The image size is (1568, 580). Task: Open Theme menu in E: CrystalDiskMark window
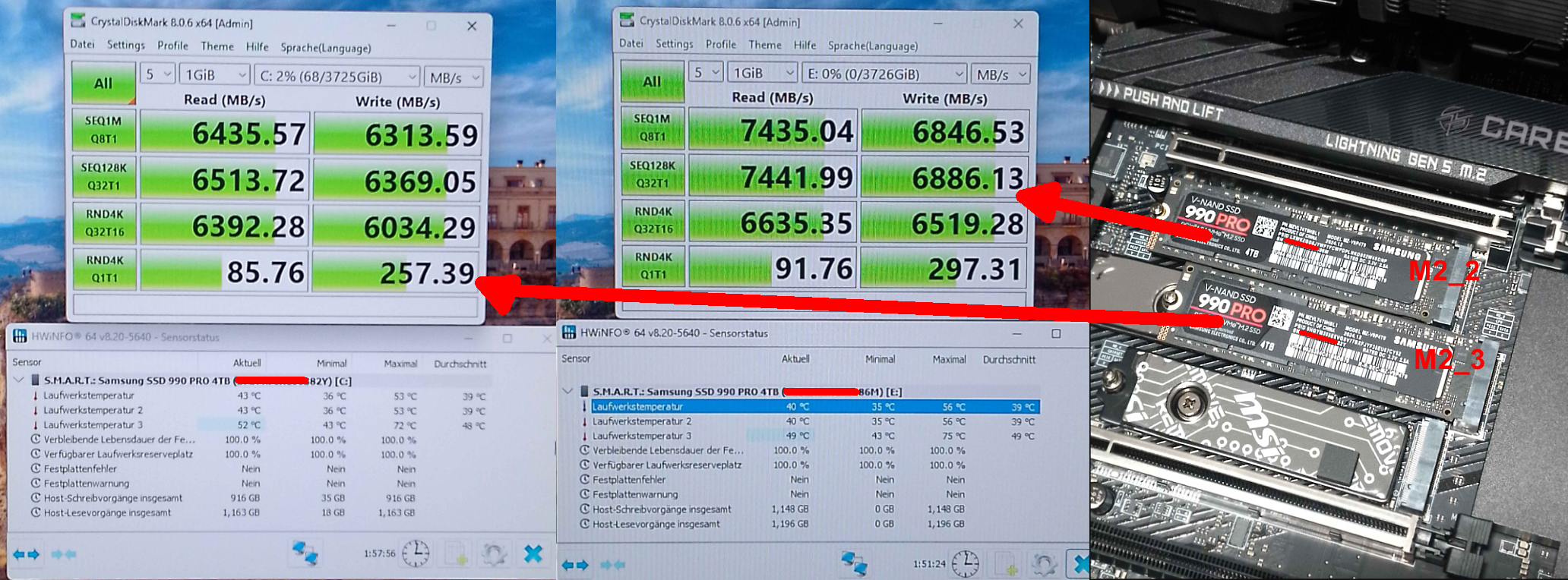point(765,45)
